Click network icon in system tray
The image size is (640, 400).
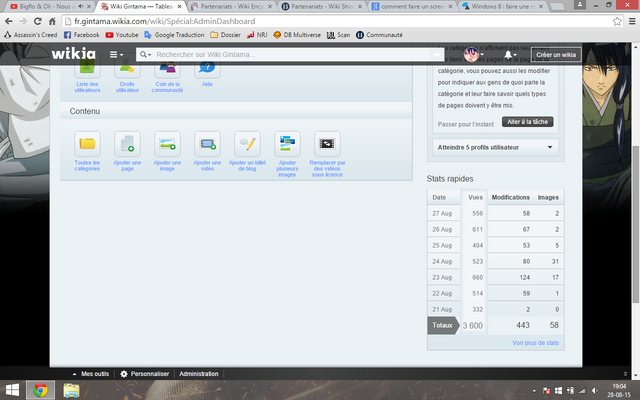(582, 391)
